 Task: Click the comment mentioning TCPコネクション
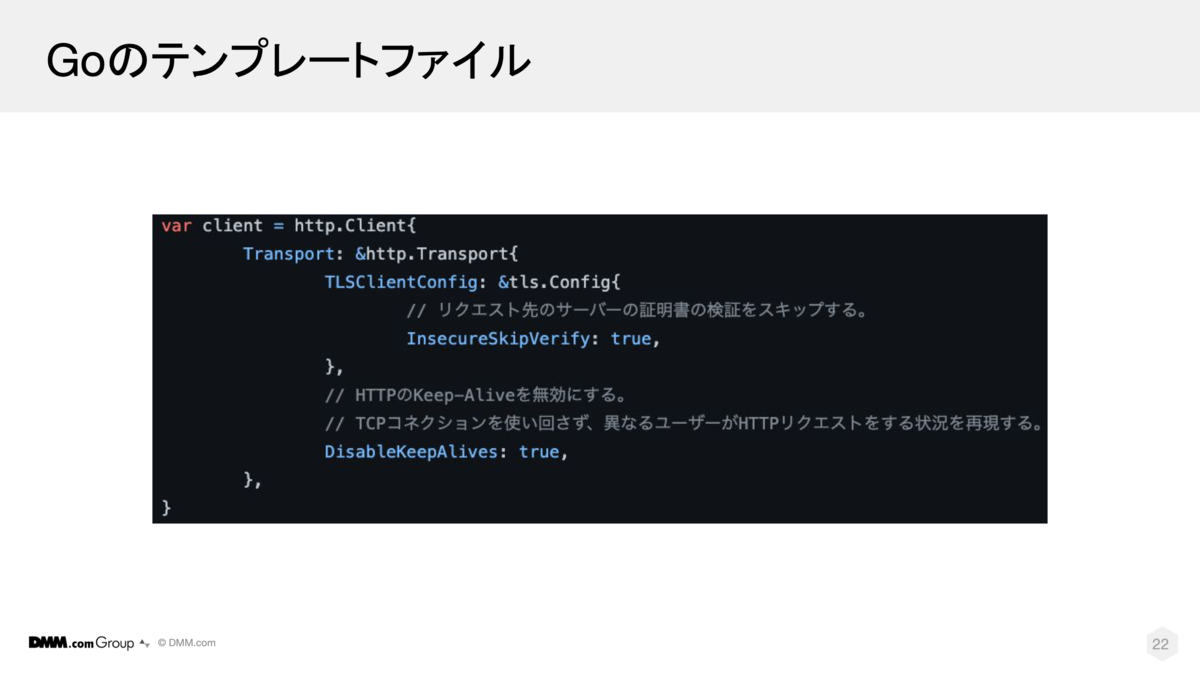684,423
